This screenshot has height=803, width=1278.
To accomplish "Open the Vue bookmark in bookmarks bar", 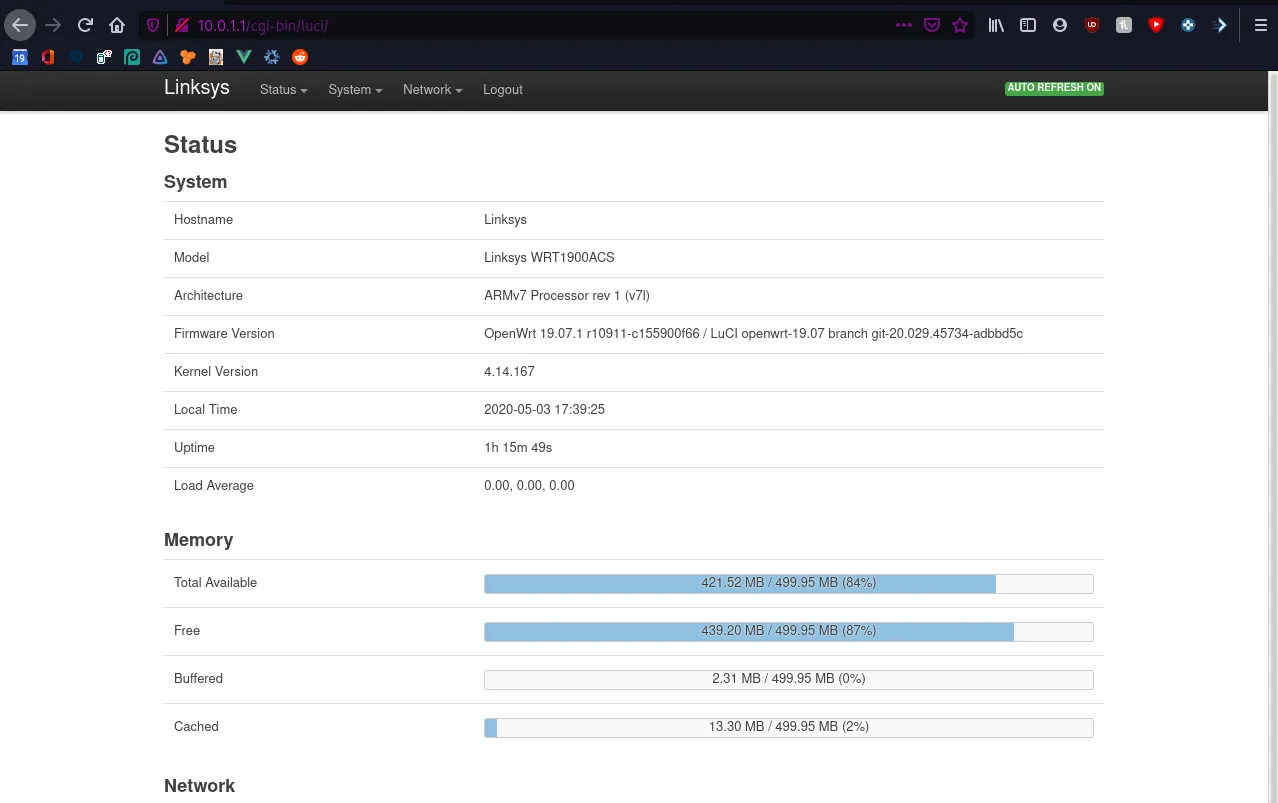I will [x=243, y=57].
